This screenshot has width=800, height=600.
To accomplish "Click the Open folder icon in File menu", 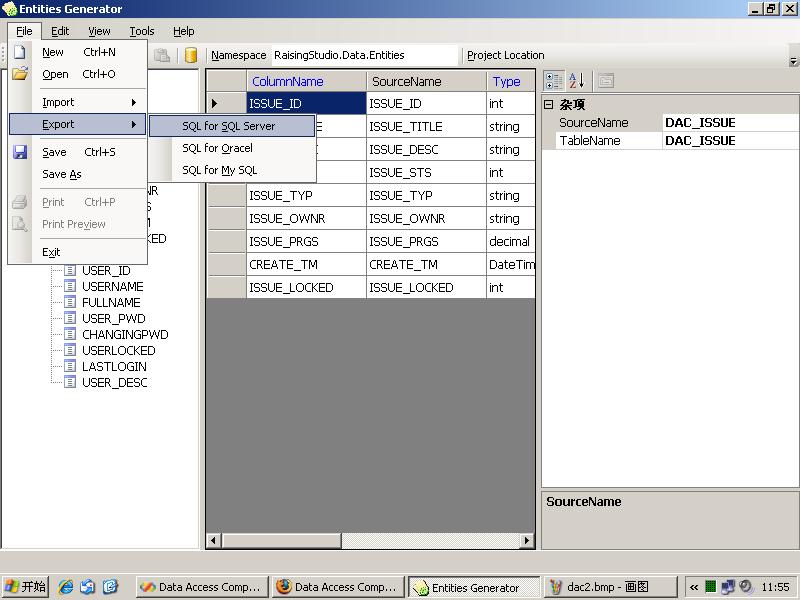I will tap(20, 74).
